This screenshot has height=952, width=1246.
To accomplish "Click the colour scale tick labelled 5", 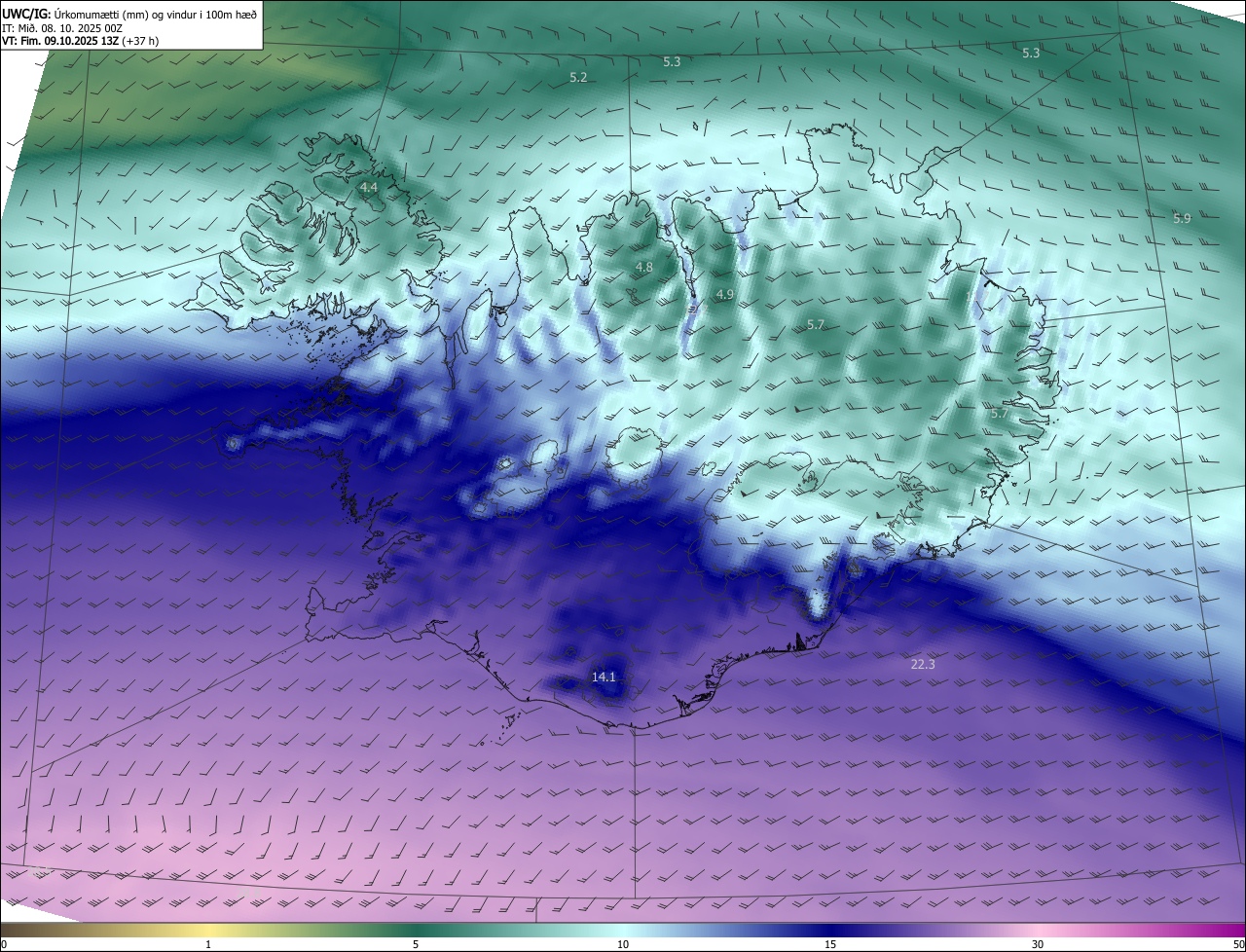I will [416, 944].
